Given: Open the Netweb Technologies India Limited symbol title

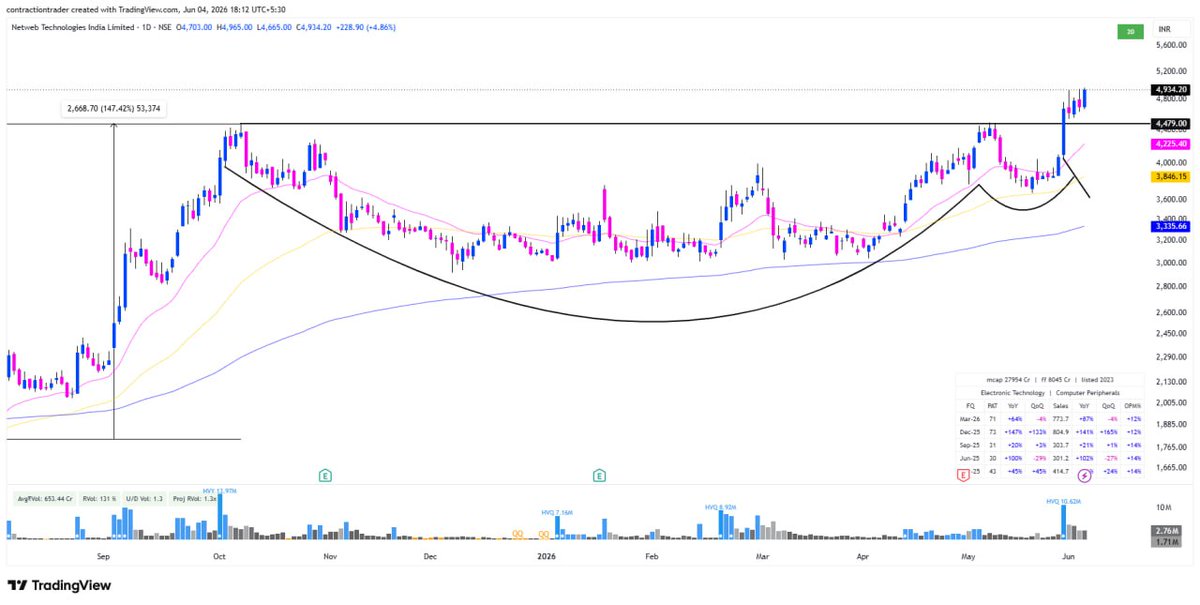Looking at the screenshot, I should coord(74,28).
